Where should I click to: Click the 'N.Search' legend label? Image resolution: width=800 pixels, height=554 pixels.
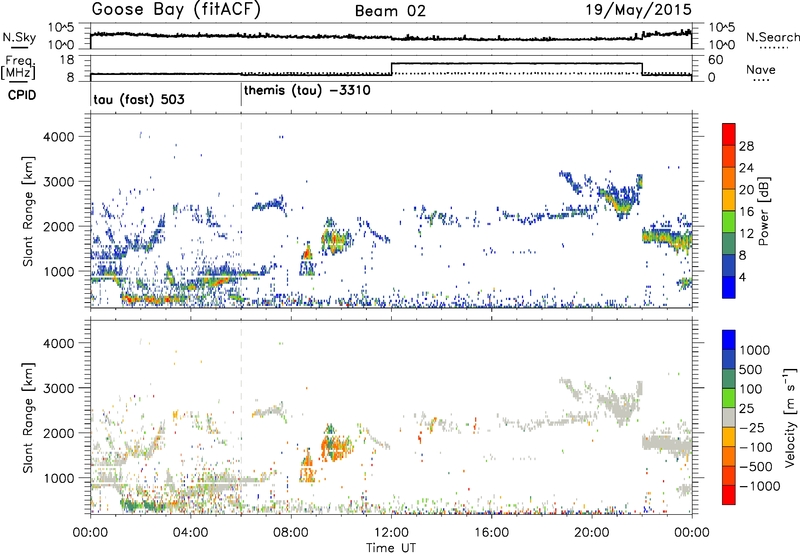(x=773, y=37)
